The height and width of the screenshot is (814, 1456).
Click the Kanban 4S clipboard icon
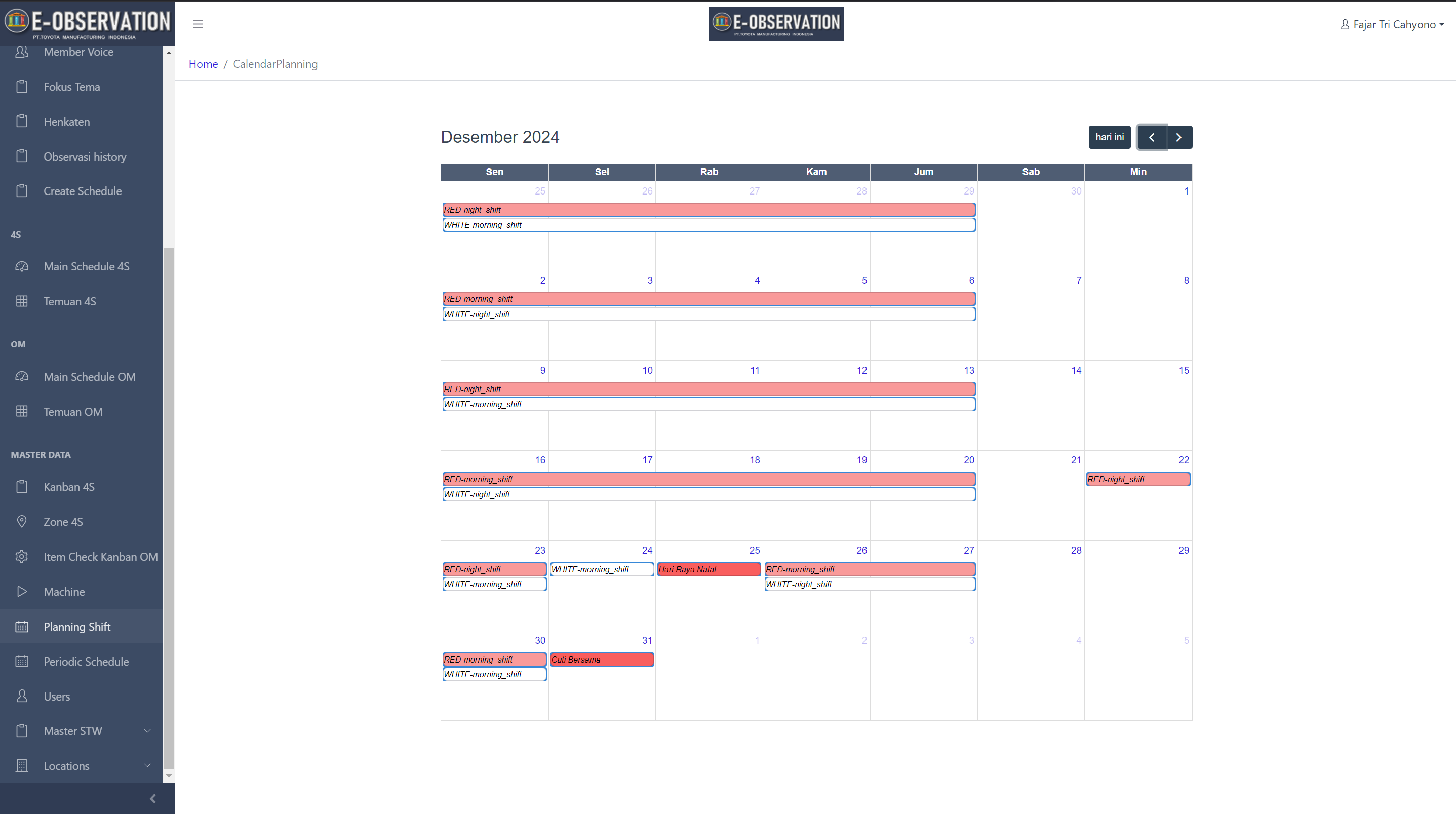click(21, 487)
